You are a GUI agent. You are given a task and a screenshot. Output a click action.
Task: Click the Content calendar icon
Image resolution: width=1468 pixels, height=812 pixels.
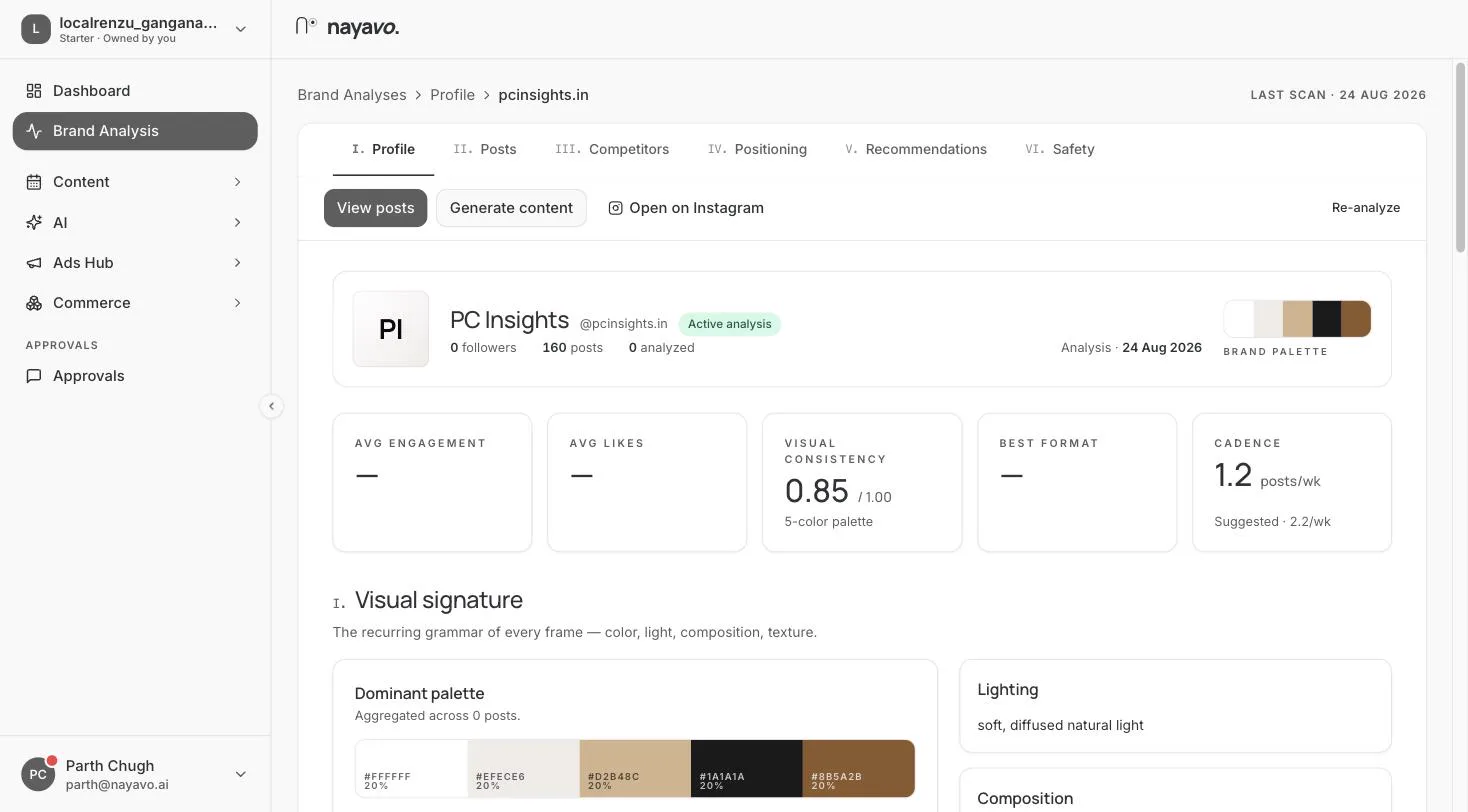pyautogui.click(x=34, y=182)
